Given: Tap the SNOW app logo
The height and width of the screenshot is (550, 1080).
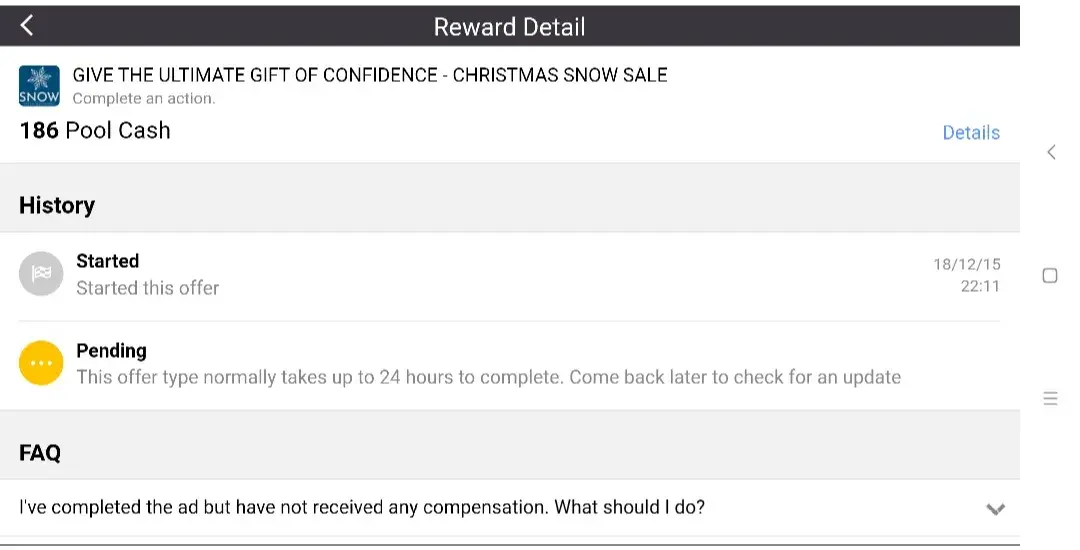Looking at the screenshot, I should pos(39,86).
